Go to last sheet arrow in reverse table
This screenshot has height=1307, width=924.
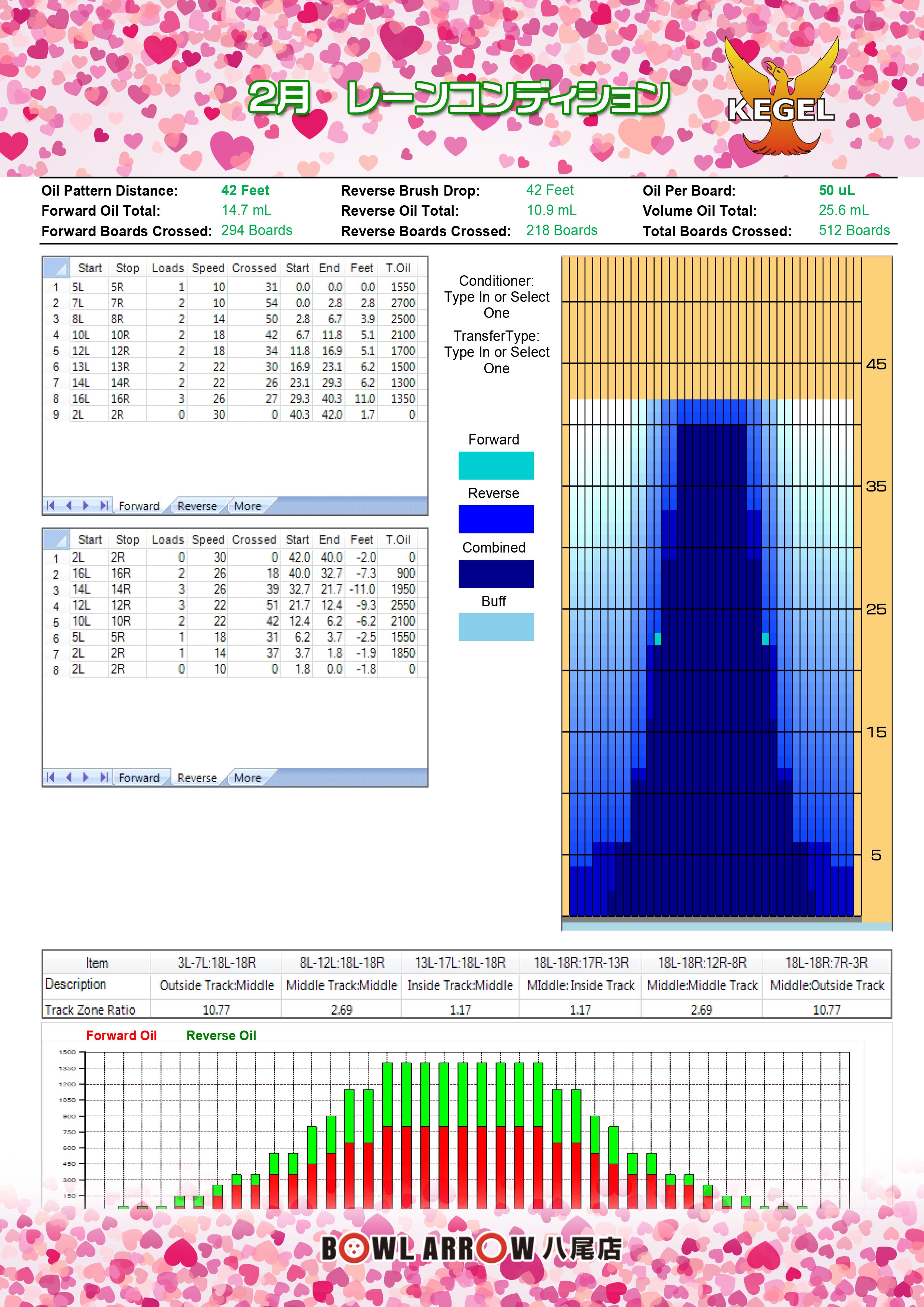(x=104, y=777)
